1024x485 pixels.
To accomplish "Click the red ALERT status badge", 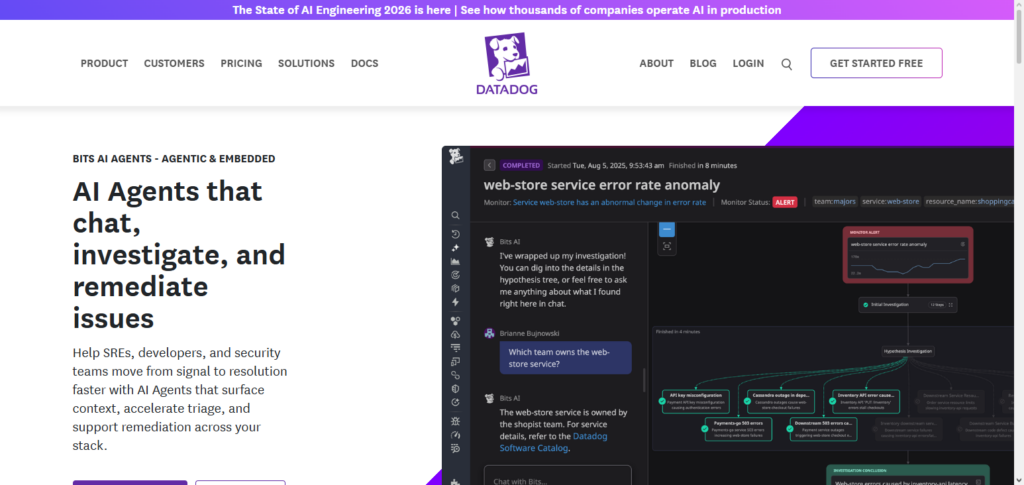I will coord(784,202).
